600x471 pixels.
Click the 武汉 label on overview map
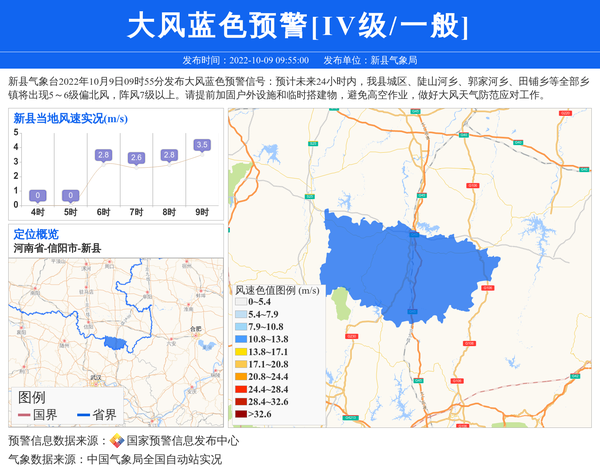pyautogui.click(x=96, y=377)
